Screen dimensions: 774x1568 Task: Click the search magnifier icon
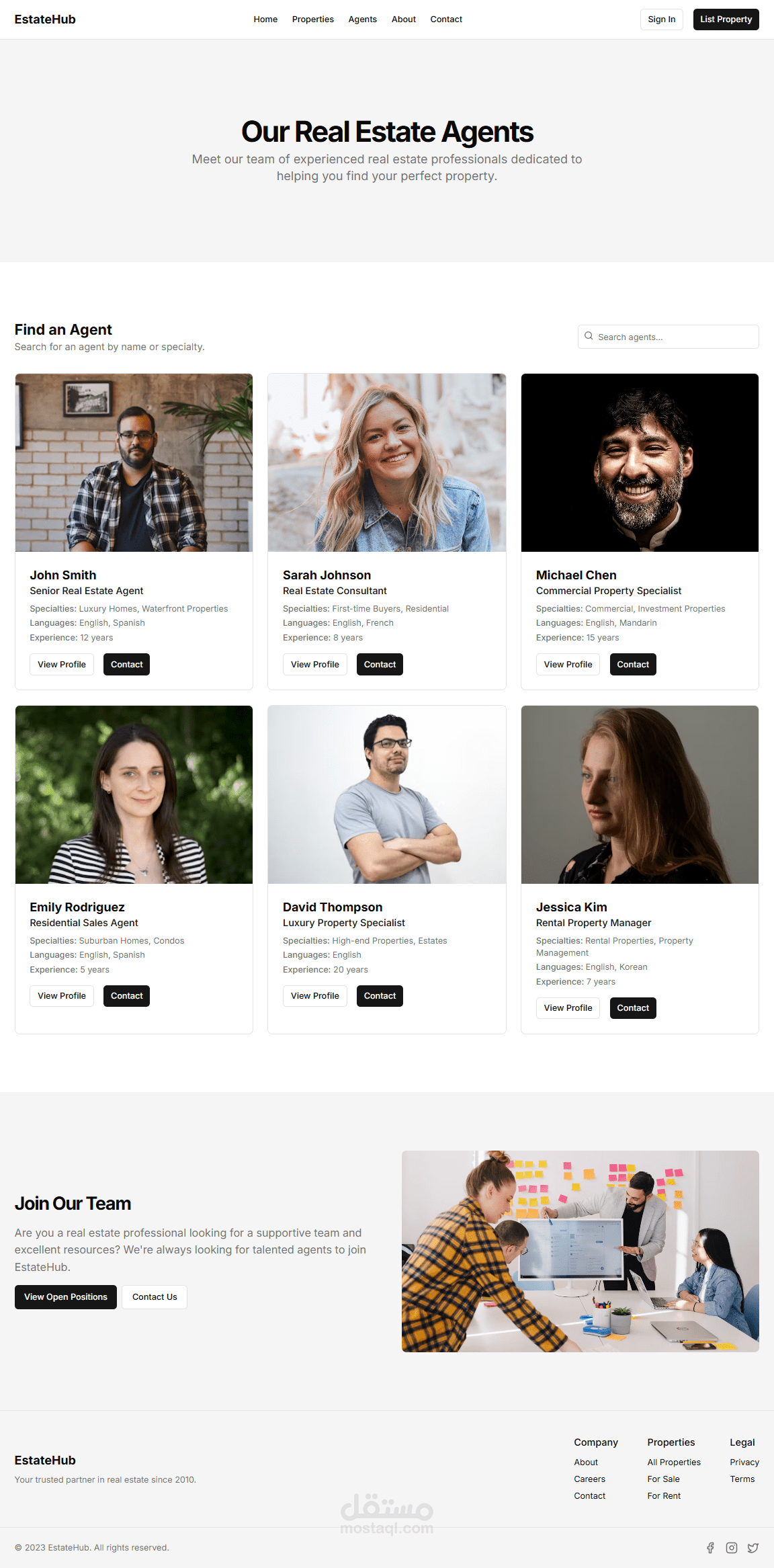[589, 336]
